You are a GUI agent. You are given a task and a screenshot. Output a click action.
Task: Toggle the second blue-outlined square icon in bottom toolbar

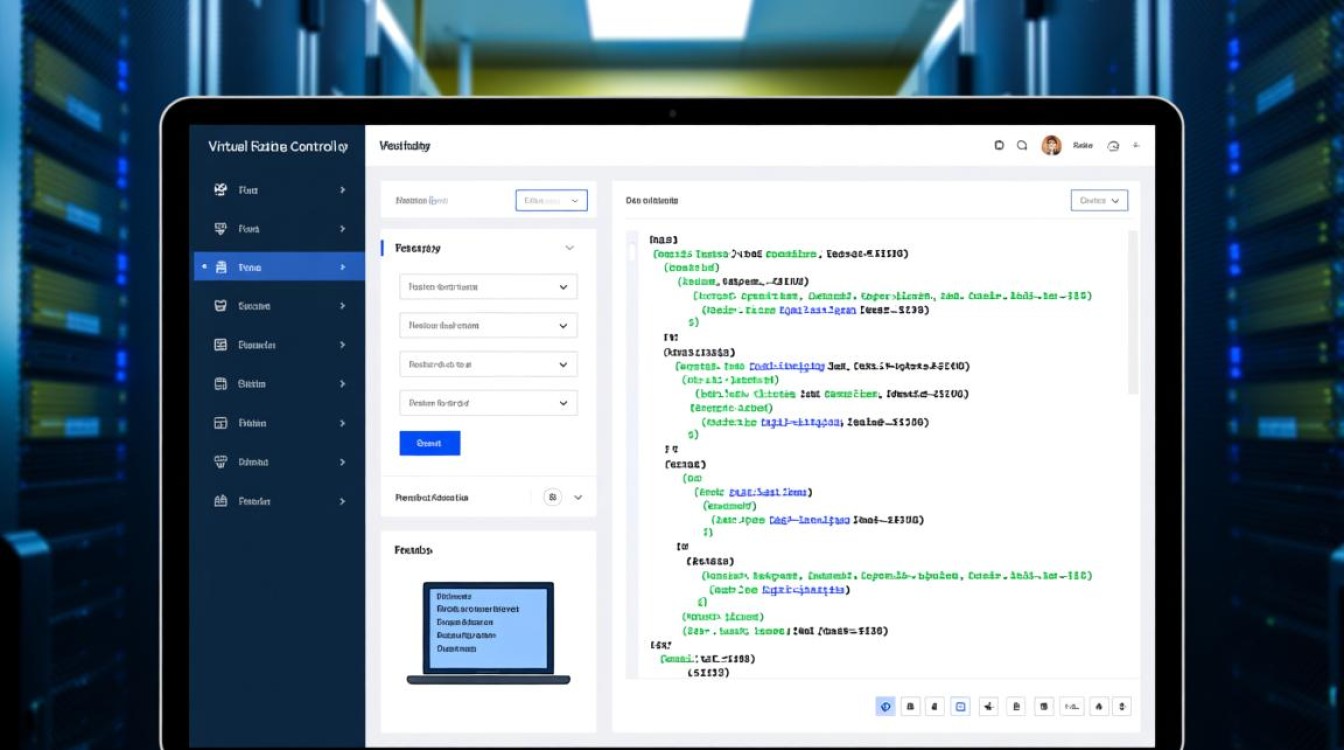960,707
